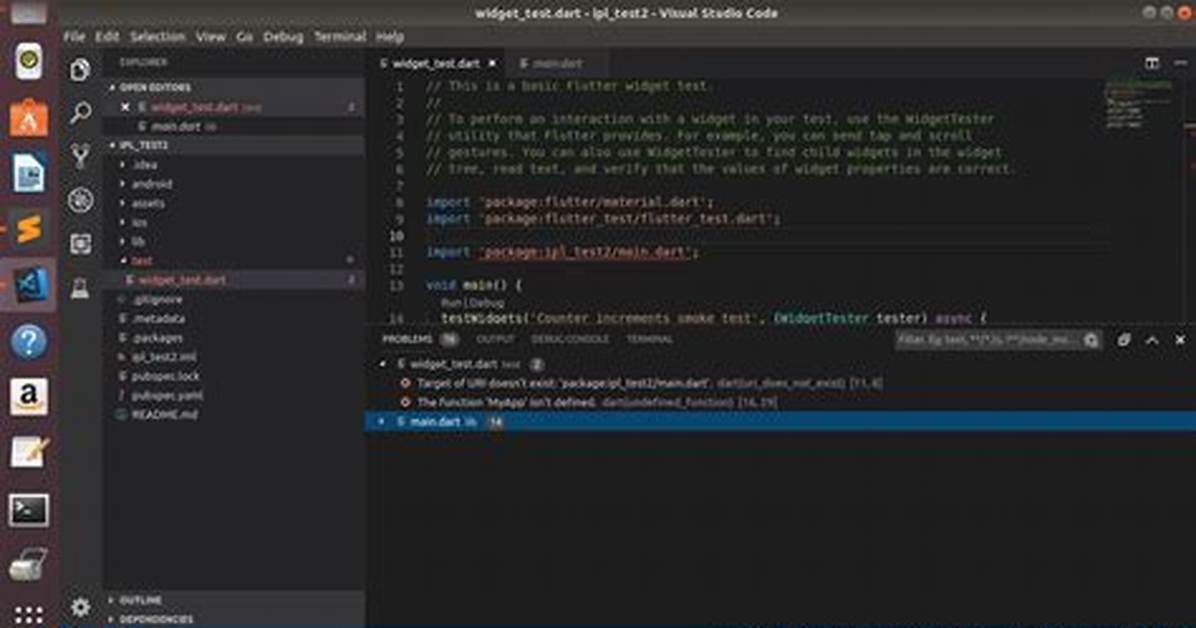Expand the android folder

click(x=152, y=184)
